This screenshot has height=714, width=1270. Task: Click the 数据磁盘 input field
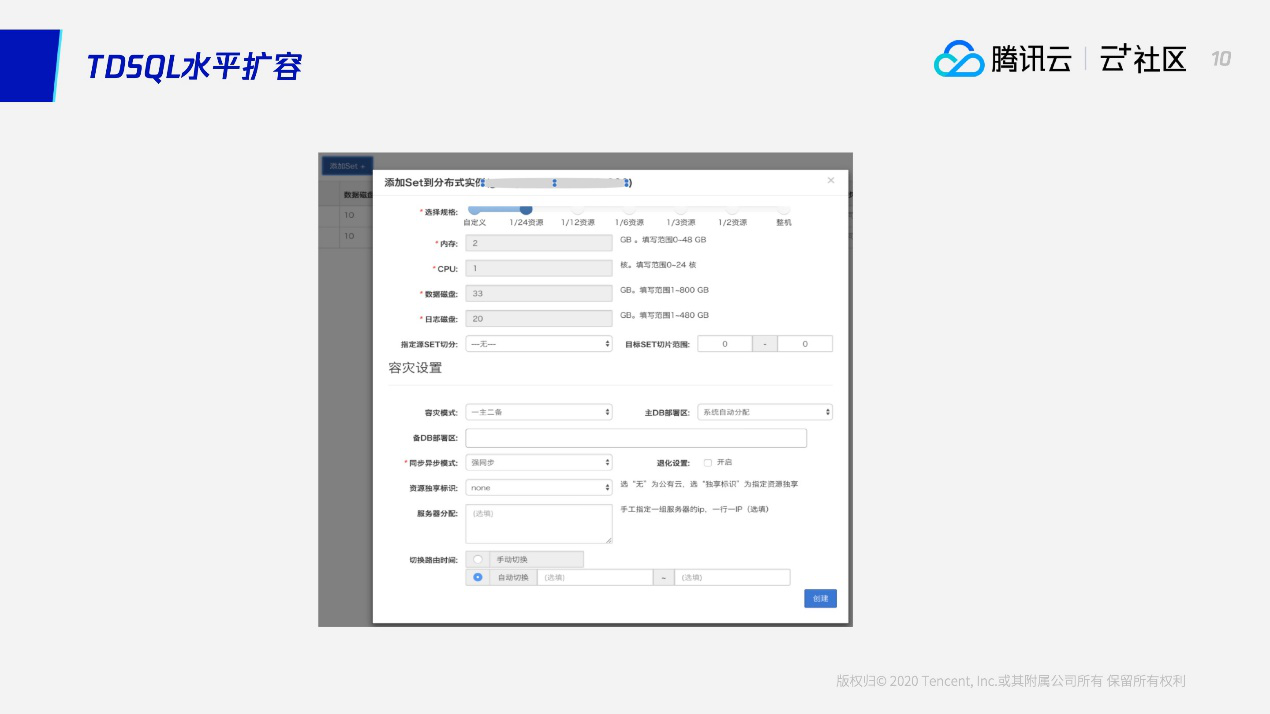click(x=539, y=293)
